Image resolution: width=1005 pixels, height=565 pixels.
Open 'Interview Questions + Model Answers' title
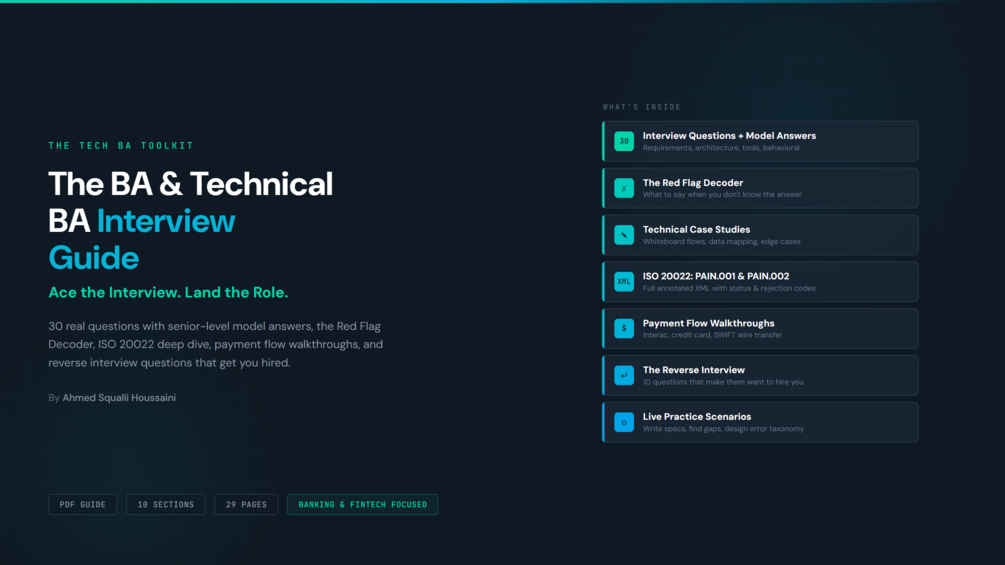point(729,136)
